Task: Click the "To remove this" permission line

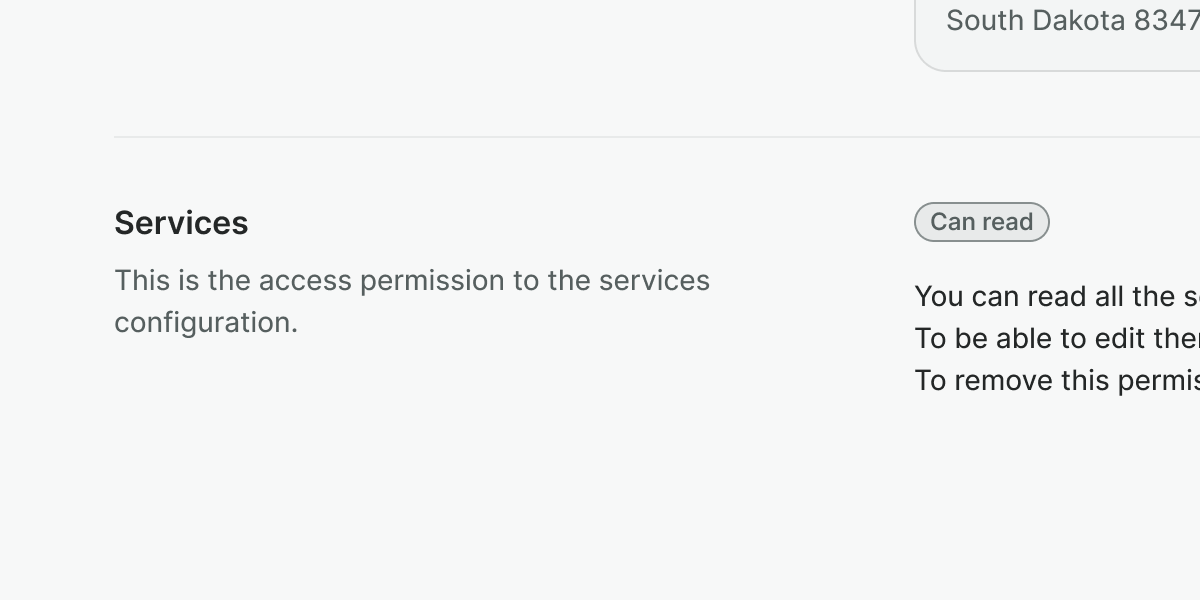Action: click(x=1056, y=381)
